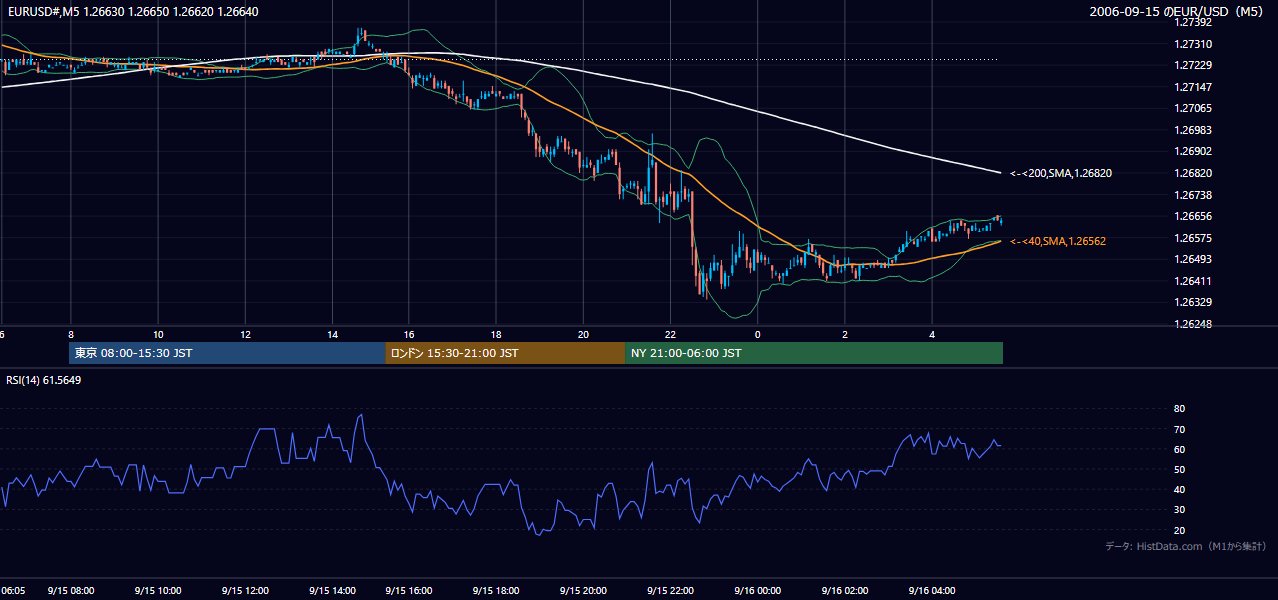Click the 9/15 08:00 date axis label
1278x600 pixels.
coord(70,591)
